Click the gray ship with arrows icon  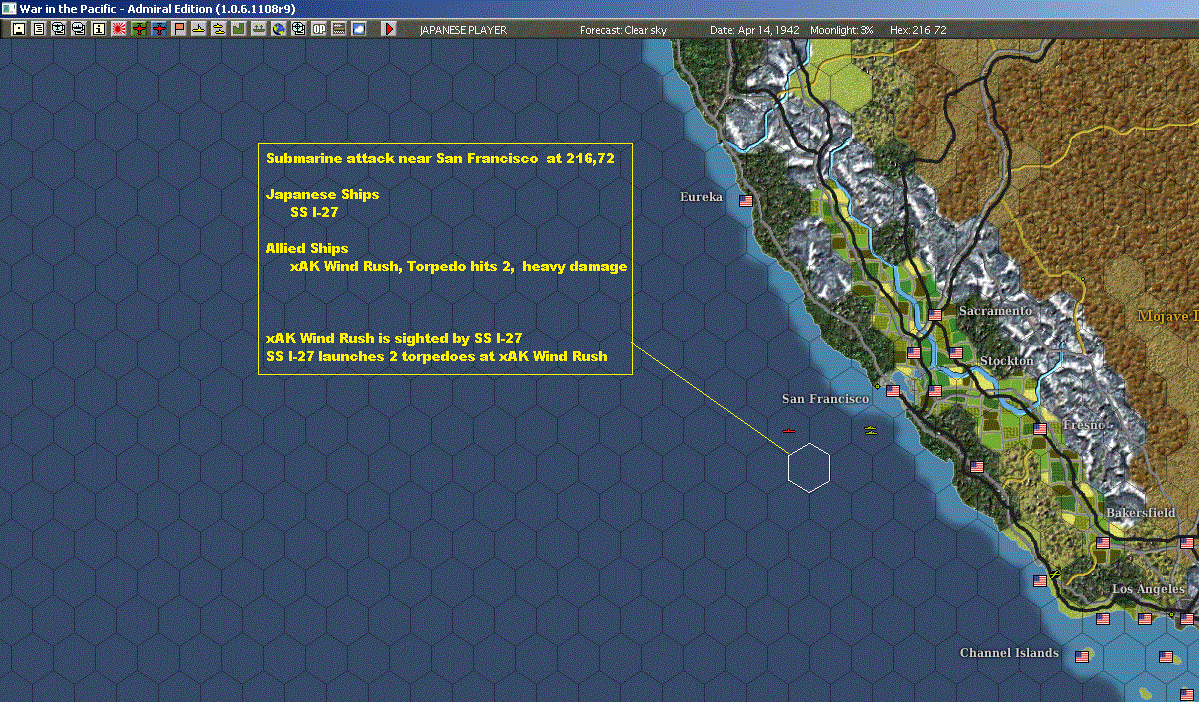coord(258,29)
